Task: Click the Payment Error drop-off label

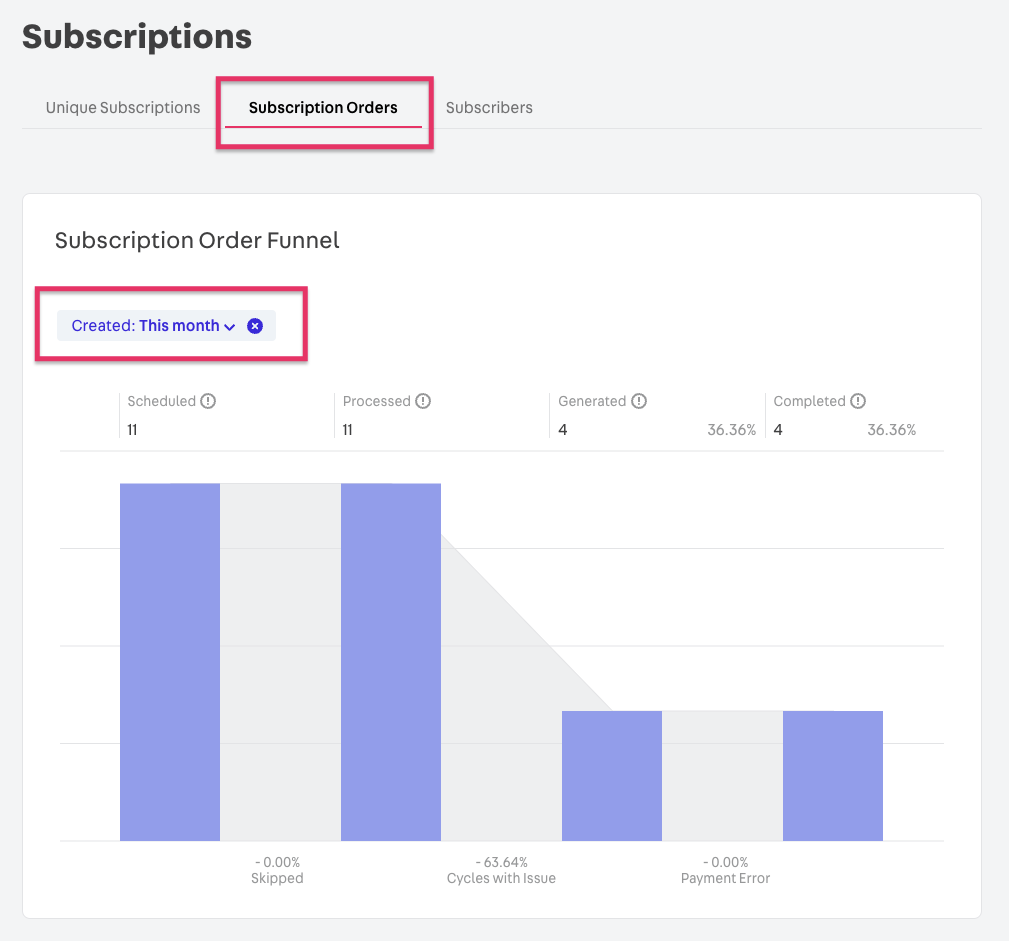Action: (725, 878)
